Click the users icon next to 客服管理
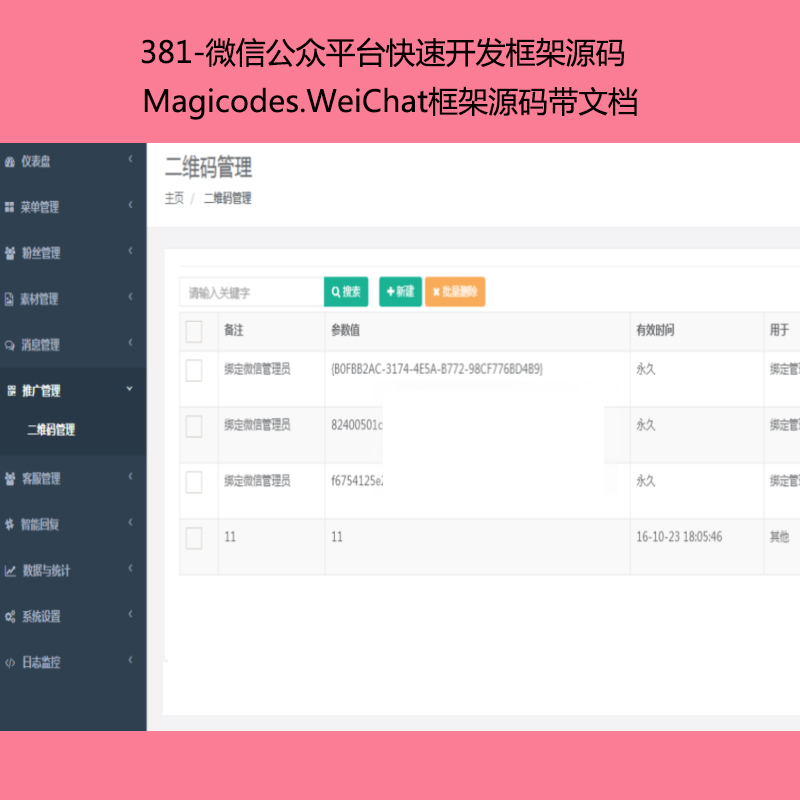Viewport: 800px width, 800px height. tap(10, 479)
